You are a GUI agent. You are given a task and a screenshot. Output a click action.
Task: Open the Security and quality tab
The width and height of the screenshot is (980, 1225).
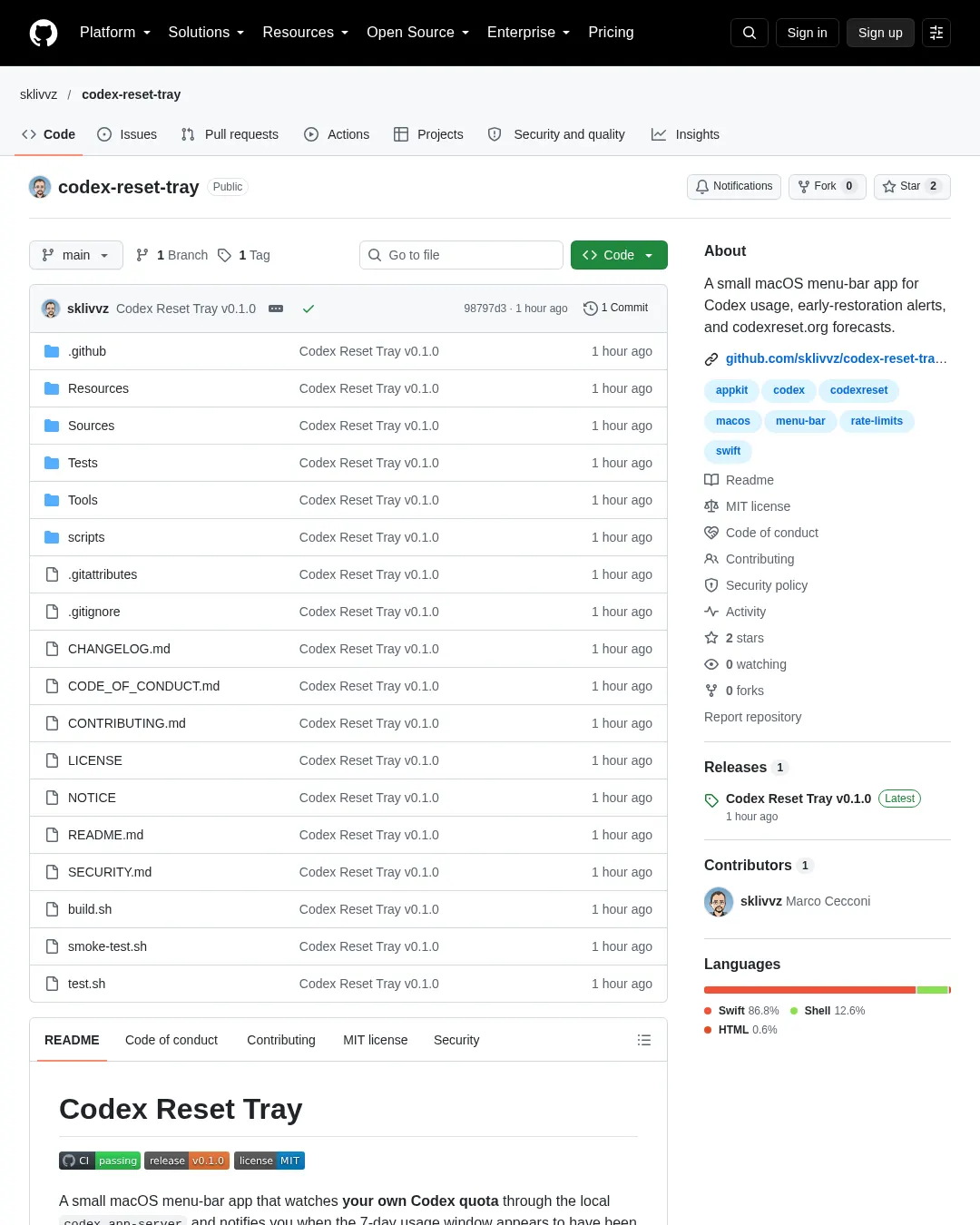click(x=556, y=134)
